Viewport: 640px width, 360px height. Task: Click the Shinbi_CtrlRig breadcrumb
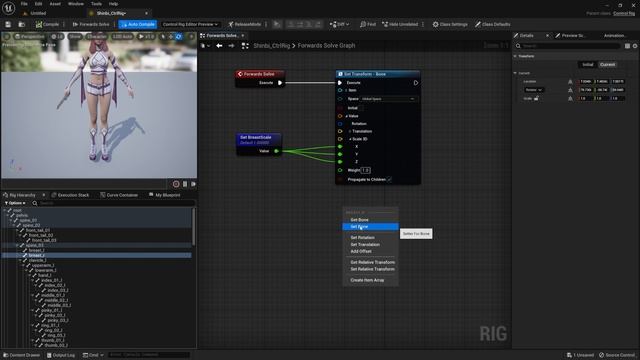[x=271, y=46]
